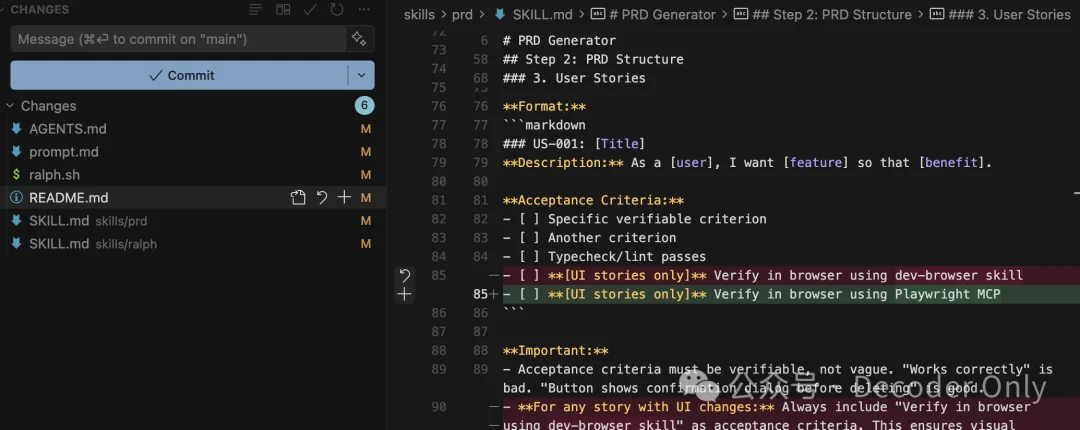Generate commit message with sparkle icon
This screenshot has width=1080, height=430.
point(358,39)
